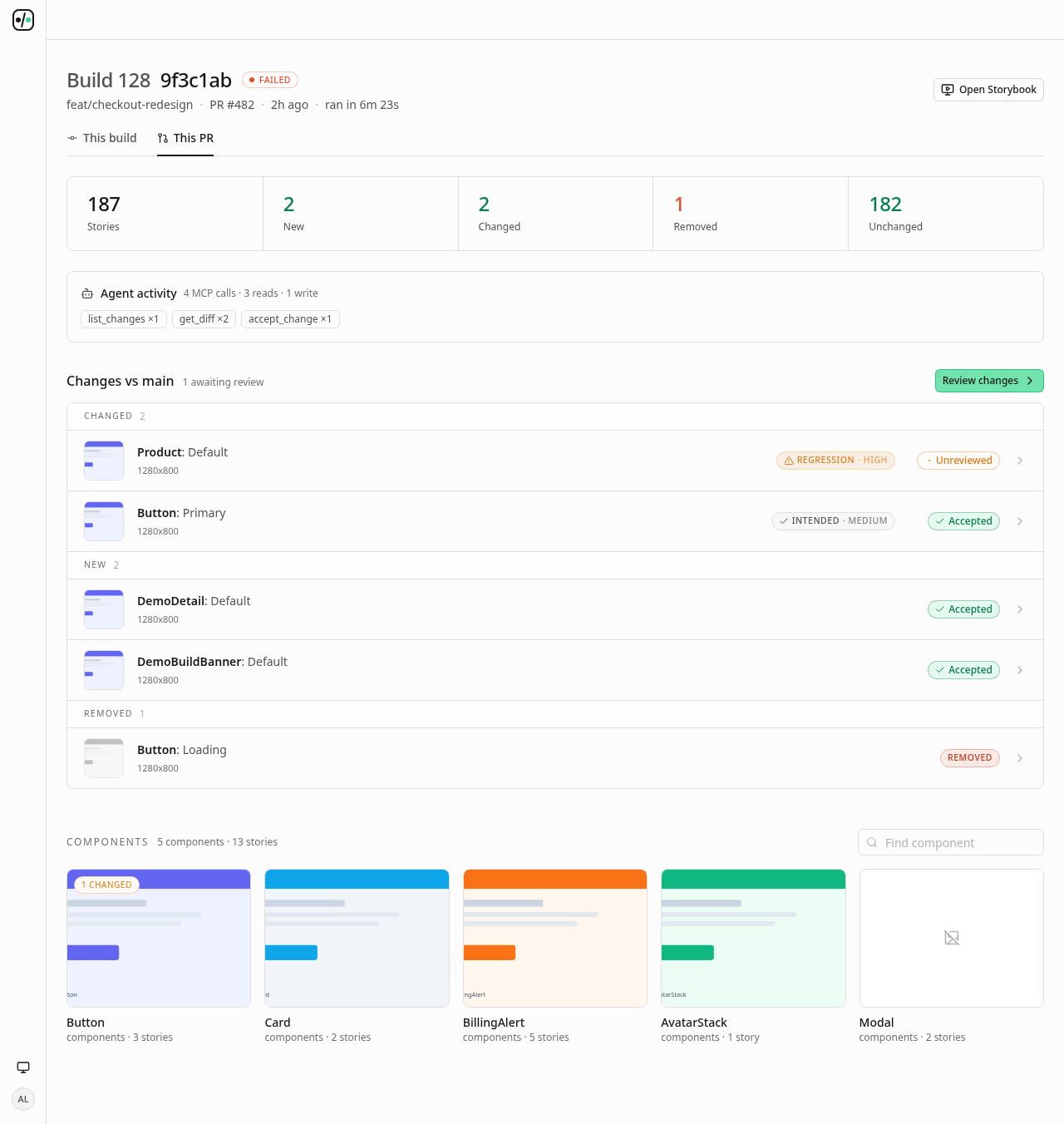Click the Unreviewed status badge
The image size is (1064, 1124).
958,461
